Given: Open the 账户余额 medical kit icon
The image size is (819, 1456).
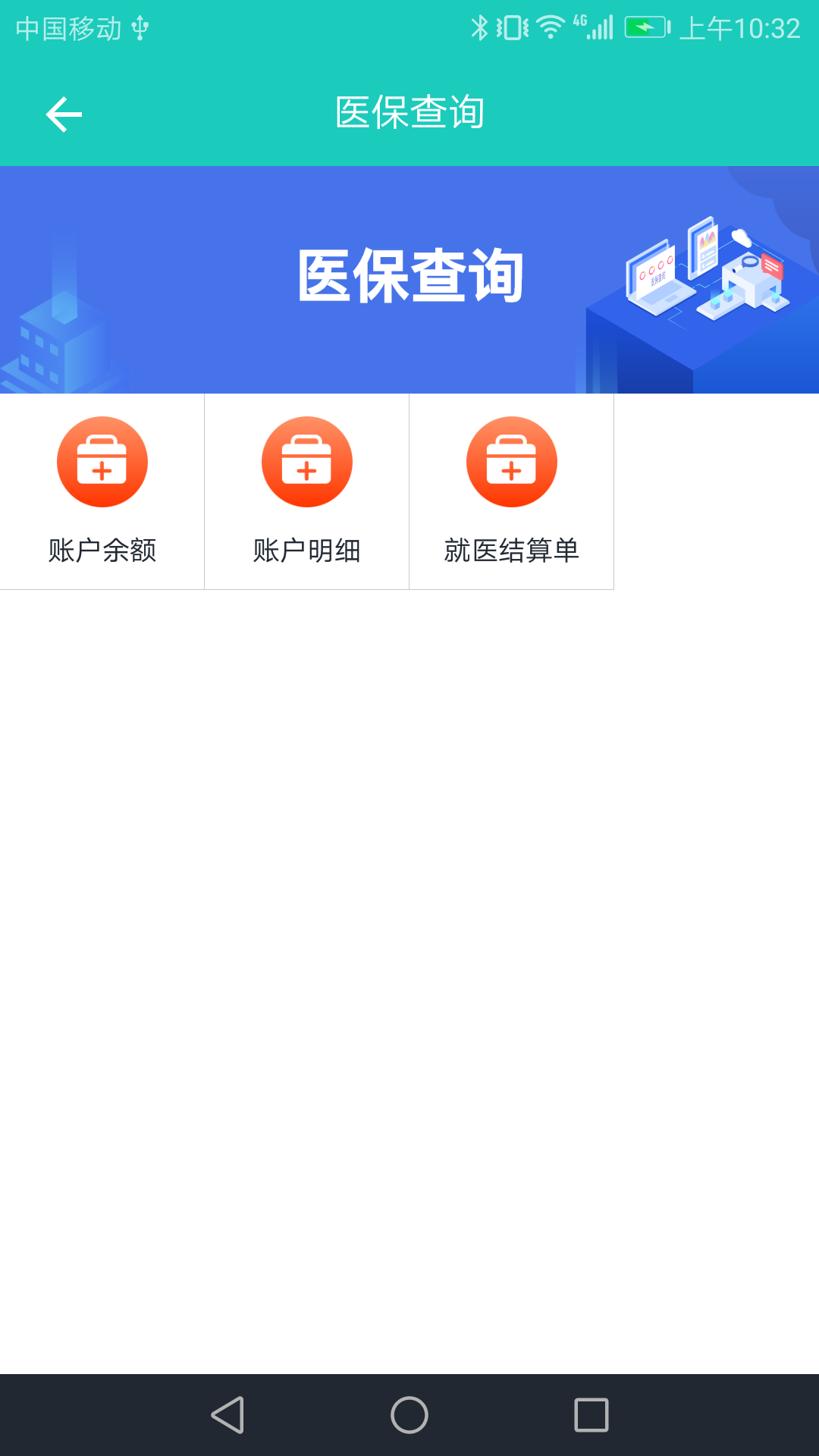Looking at the screenshot, I should [x=102, y=462].
